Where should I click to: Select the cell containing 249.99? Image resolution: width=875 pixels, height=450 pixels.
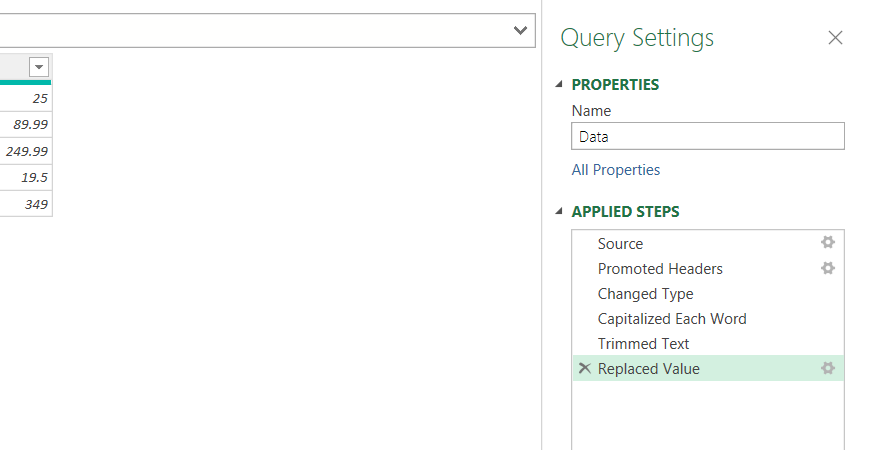[26, 151]
